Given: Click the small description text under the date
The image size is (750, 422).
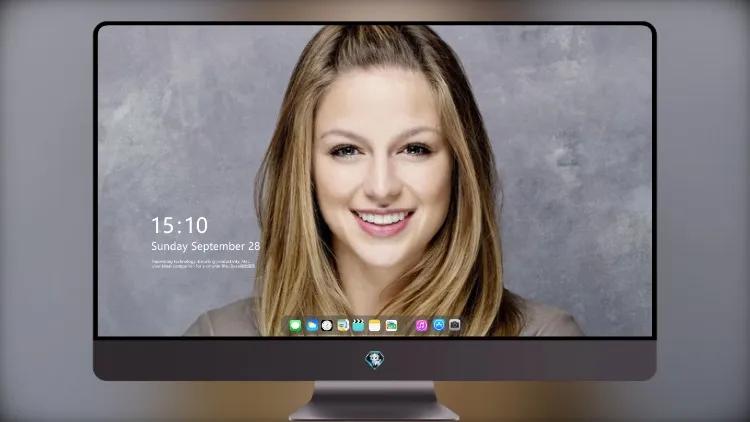Looking at the screenshot, I should pos(202,264).
